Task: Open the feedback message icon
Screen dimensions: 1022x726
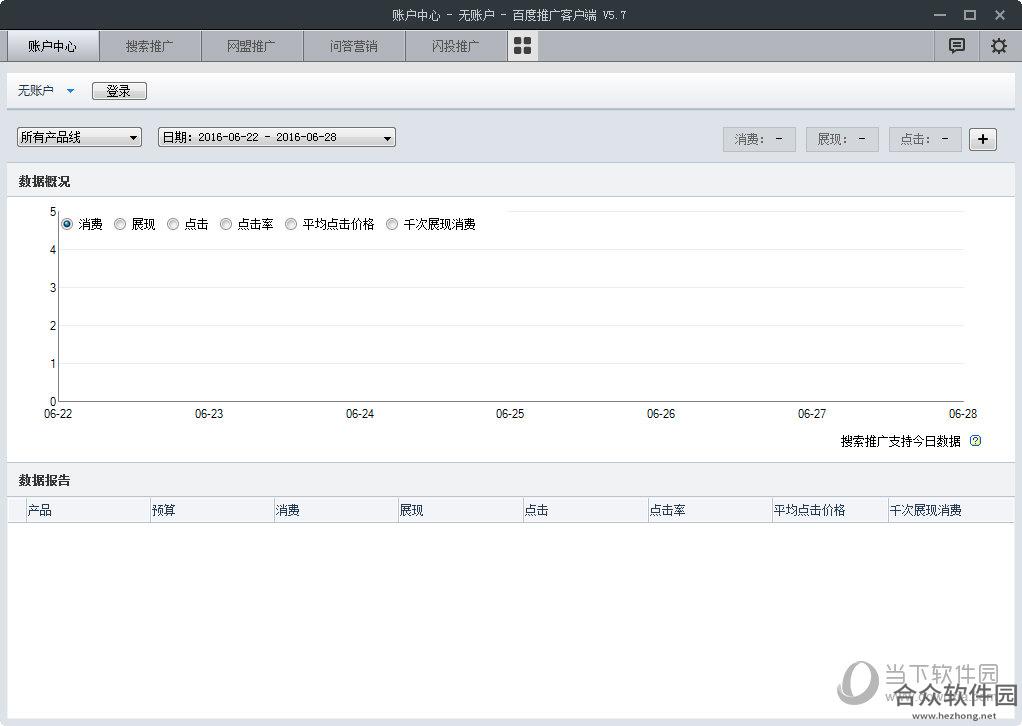Action: point(956,46)
